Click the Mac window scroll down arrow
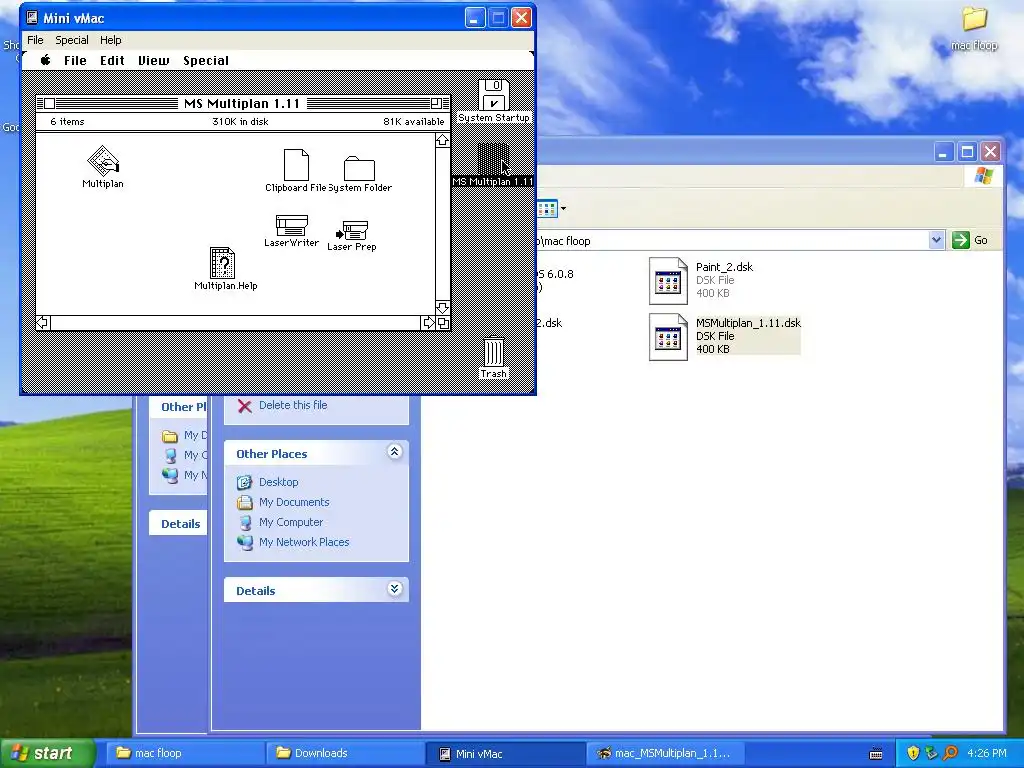Screen dimensions: 1024x768 (x=443, y=308)
